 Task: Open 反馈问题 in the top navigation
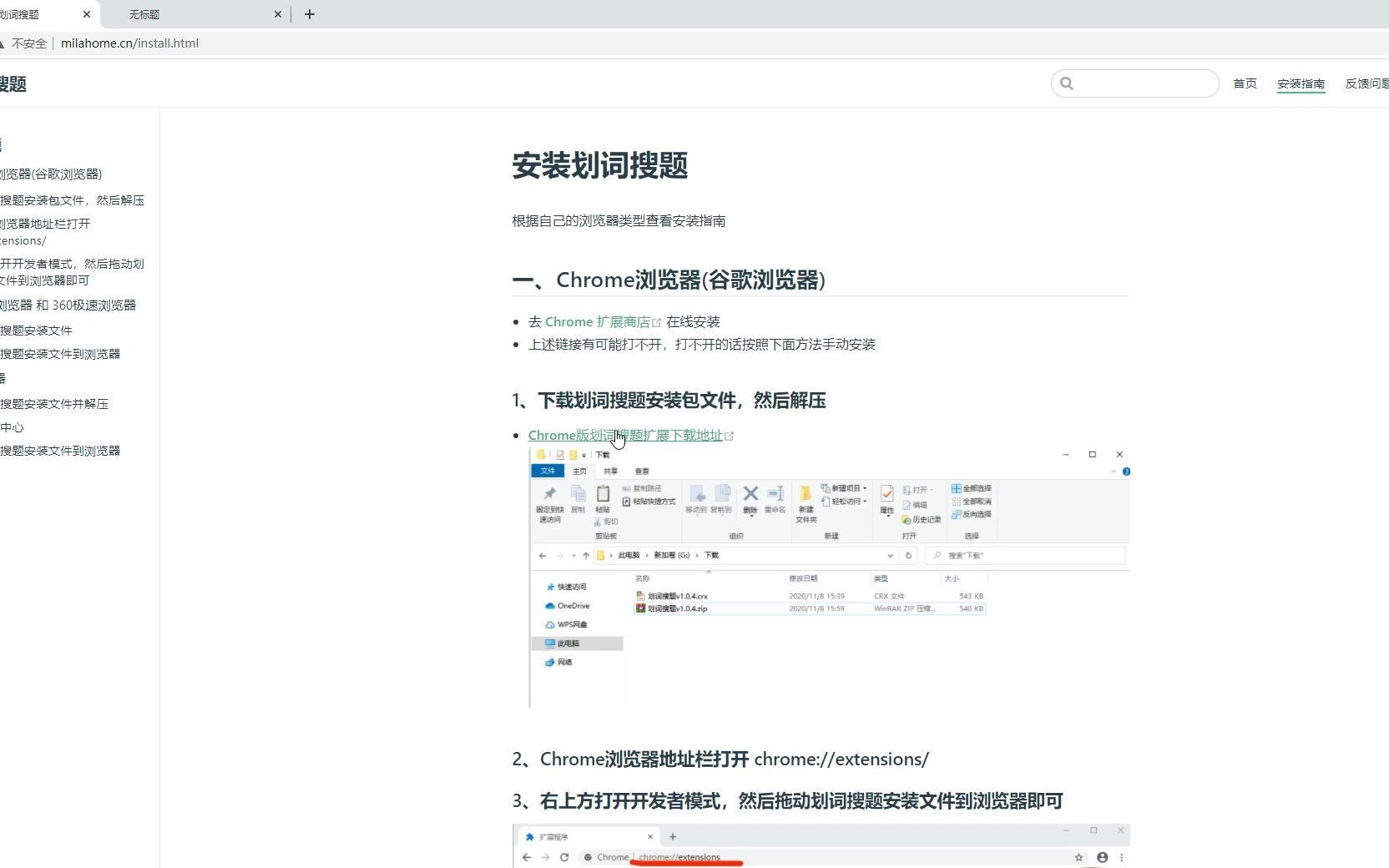1366,83
